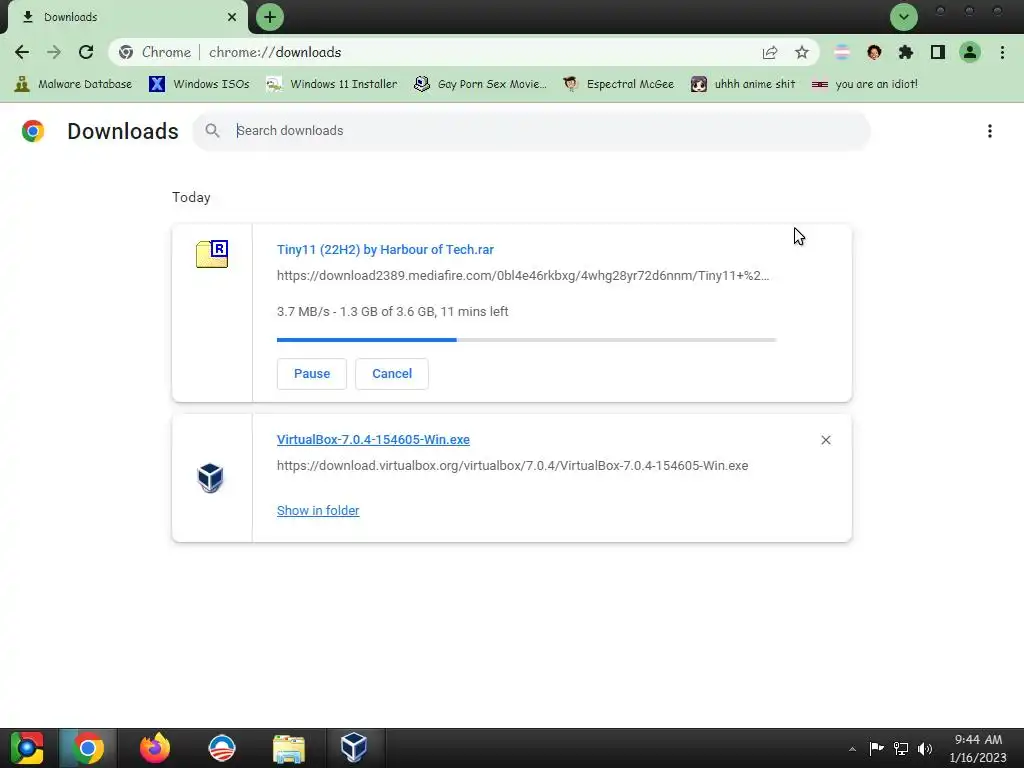
Task: Go back with the browser back arrow
Action: click(x=22, y=52)
